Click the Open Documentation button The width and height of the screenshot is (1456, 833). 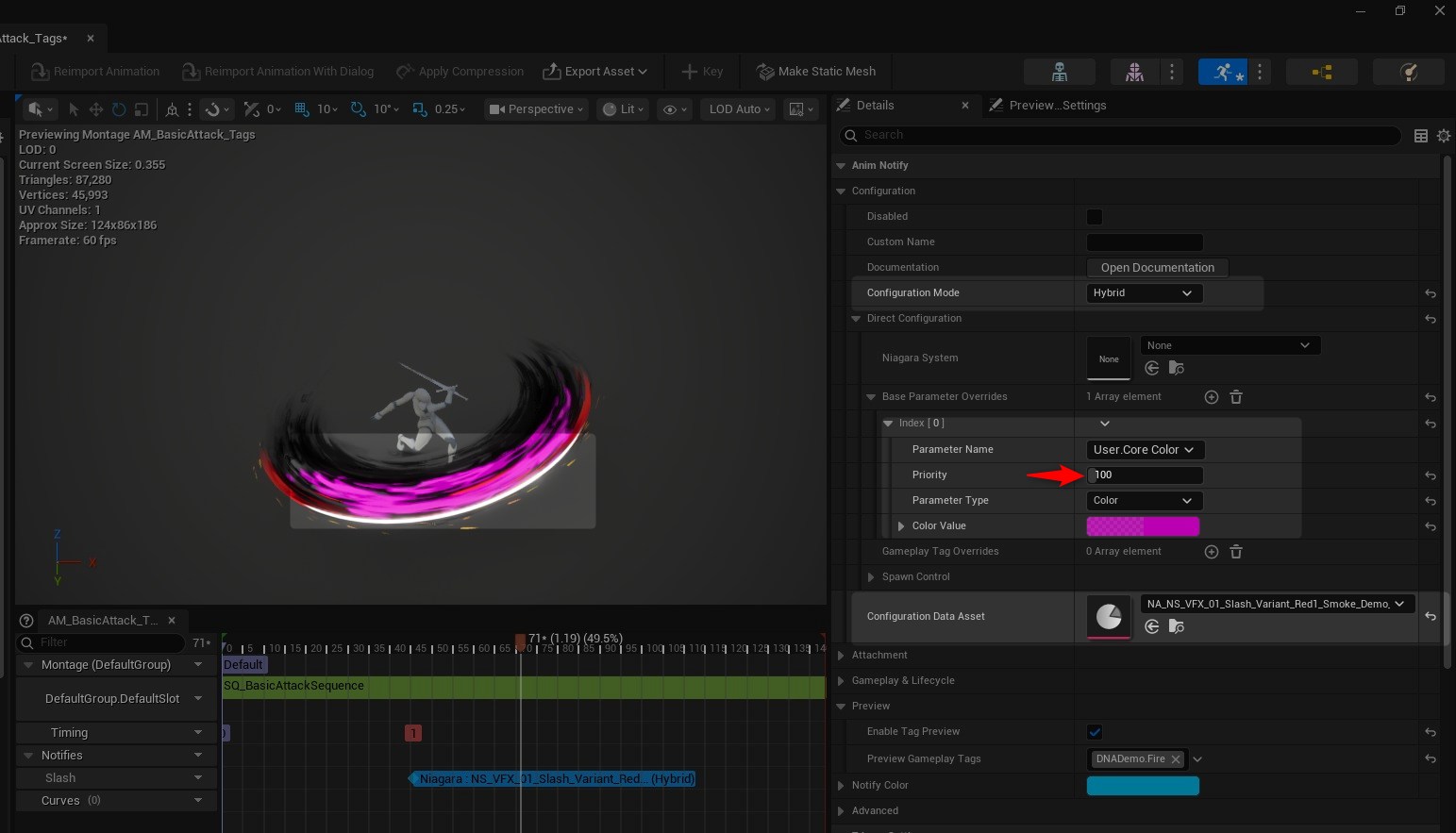[1157, 268]
